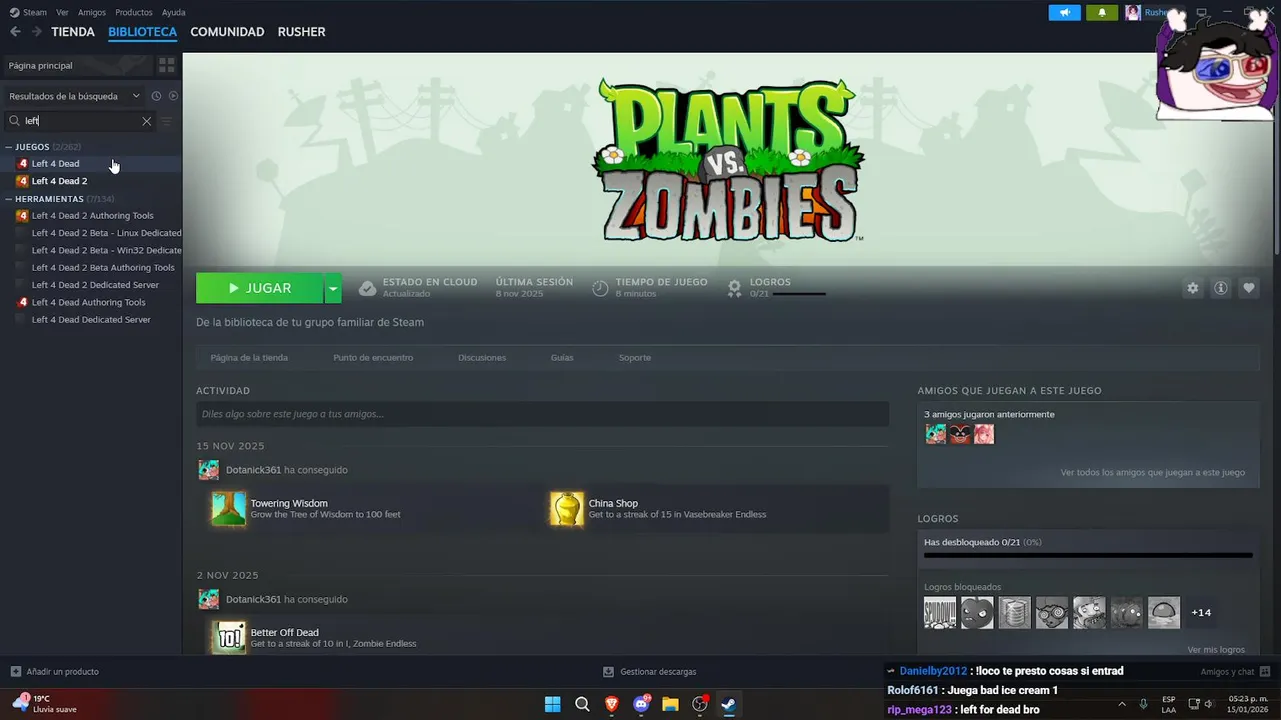This screenshot has height=720, width=1281.
Task: Click the achievements progress bar
Action: point(1088,555)
